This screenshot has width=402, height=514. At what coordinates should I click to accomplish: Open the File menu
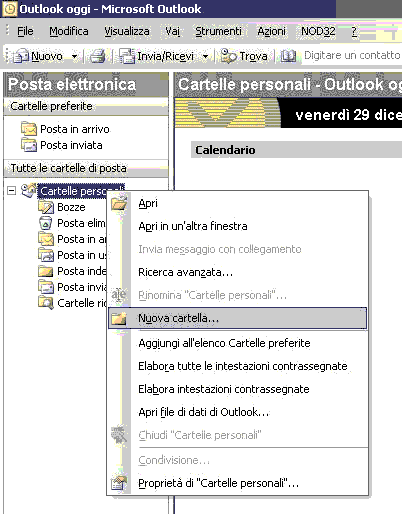[x=25, y=31]
